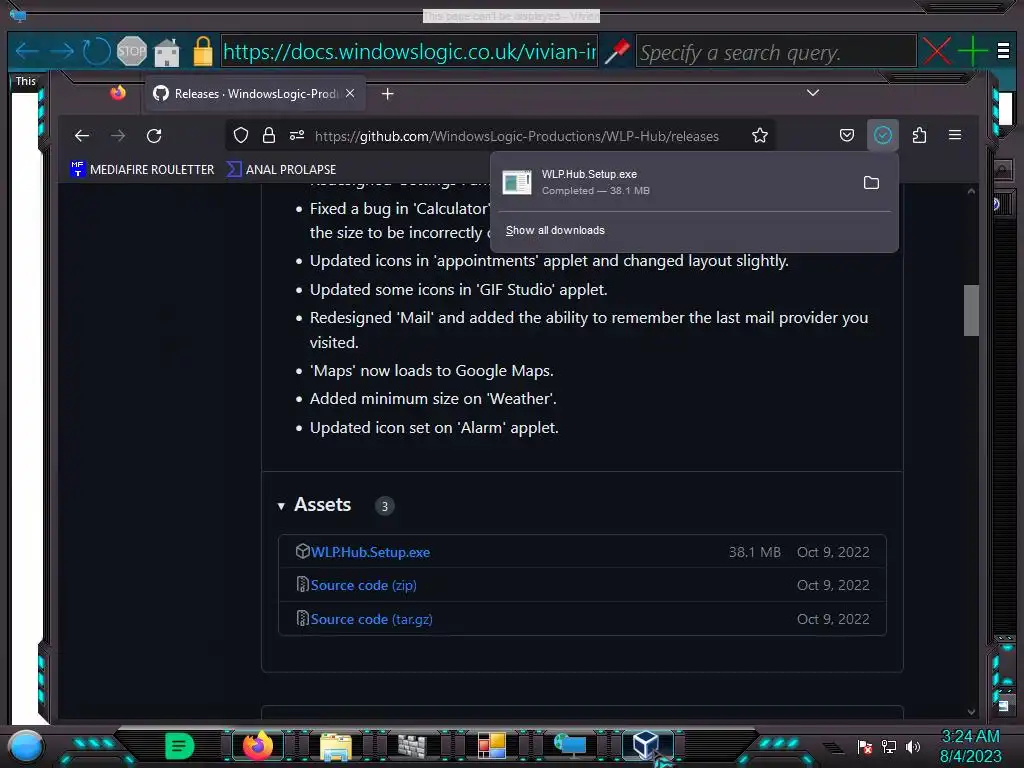
Task: Open the VirtualBox cube taskbar icon
Action: coord(647,745)
